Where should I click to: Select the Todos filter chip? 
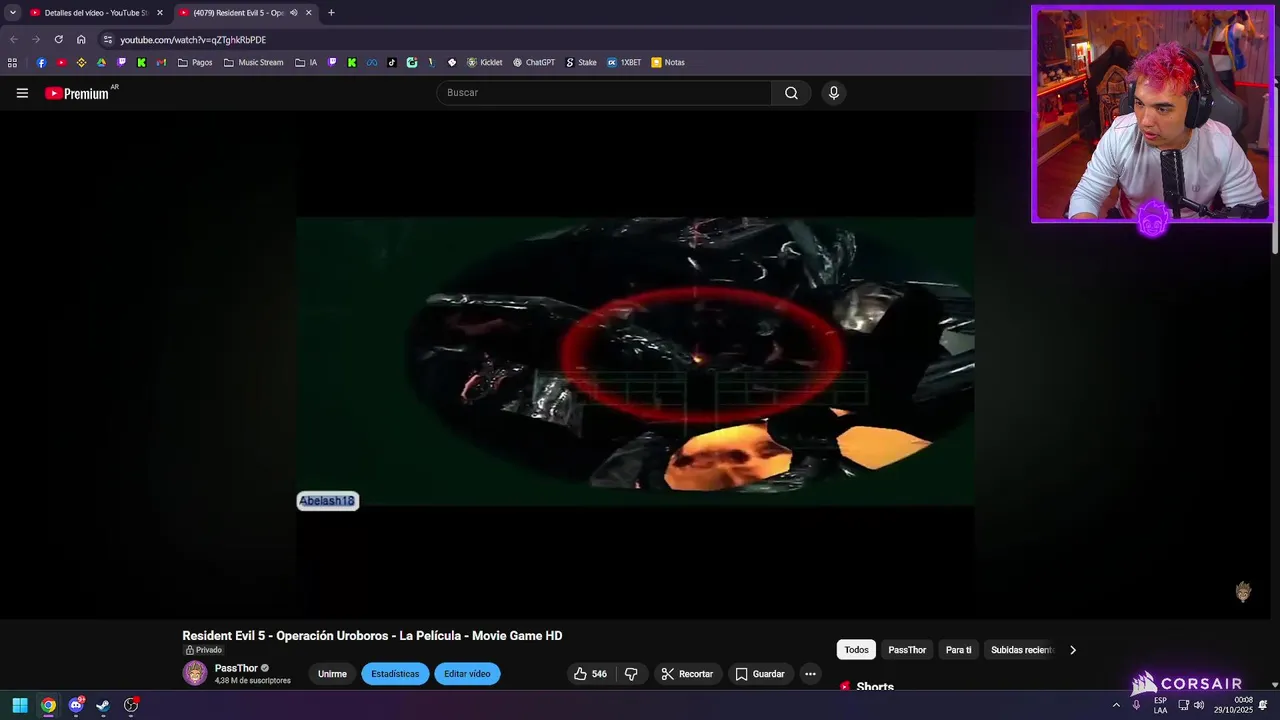(856, 650)
